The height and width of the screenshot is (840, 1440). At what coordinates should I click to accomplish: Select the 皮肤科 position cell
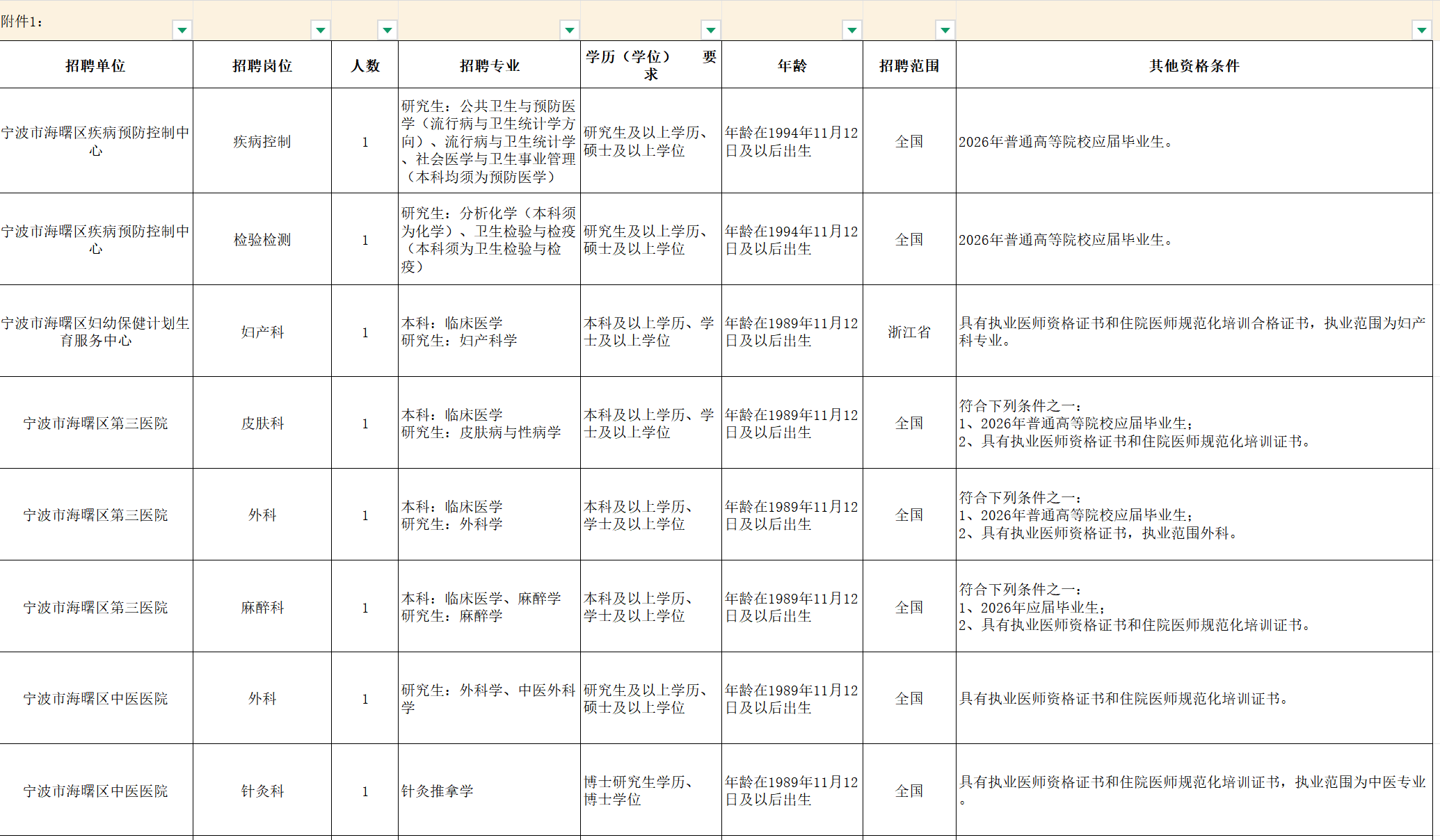click(x=262, y=423)
